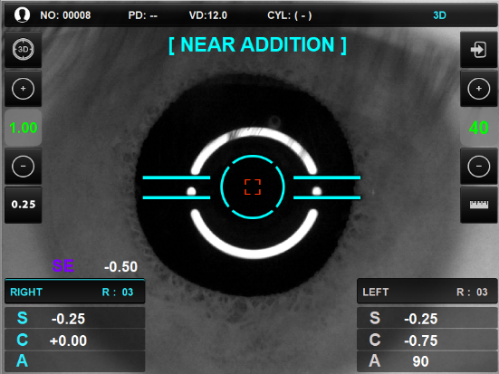Click the green 1.00 addition value
The width and height of the screenshot is (499, 374).
tap(23, 128)
